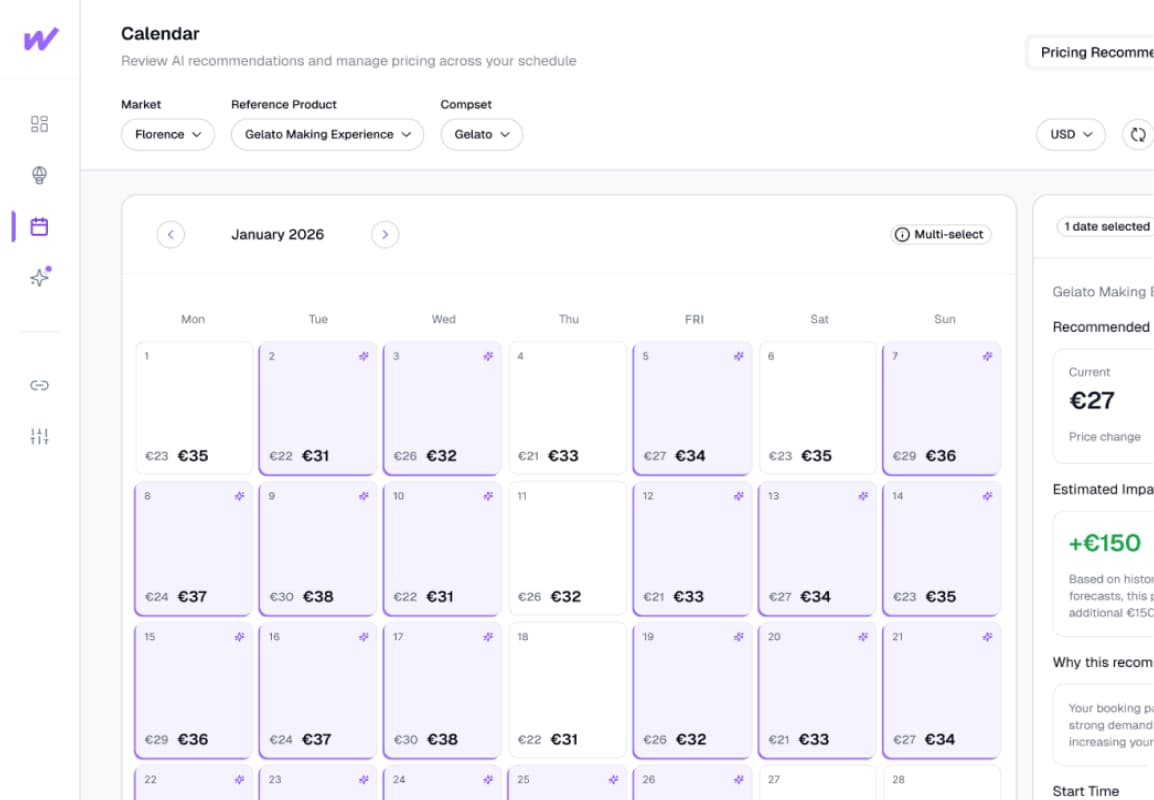
Task: Click the sparkle icon on day 20
Action: (863, 637)
